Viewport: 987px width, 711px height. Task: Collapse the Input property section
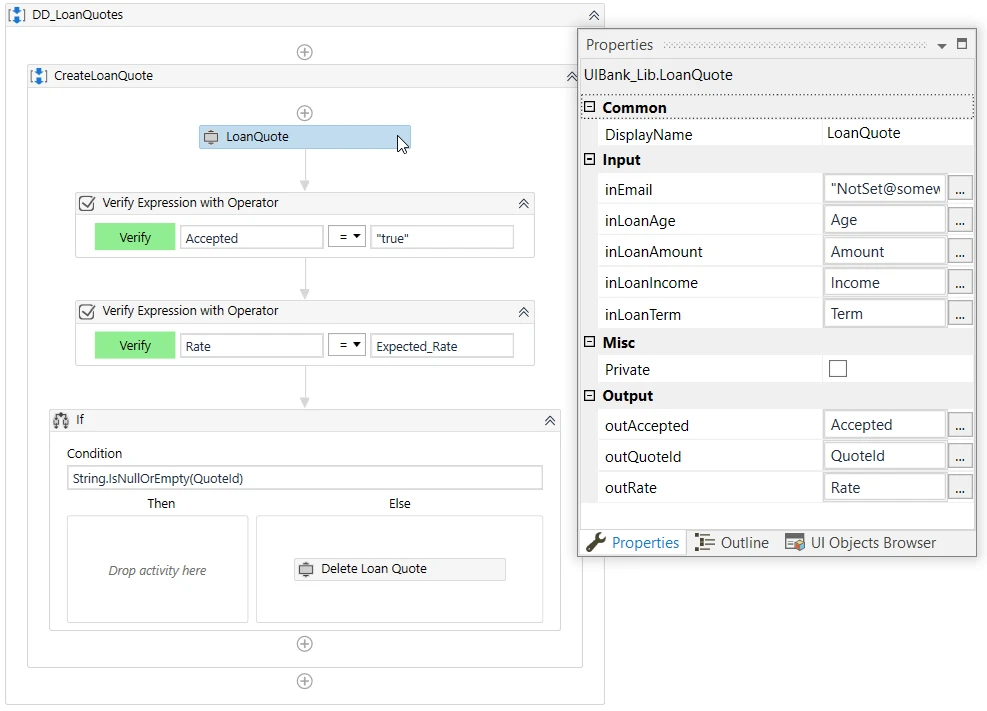(589, 159)
